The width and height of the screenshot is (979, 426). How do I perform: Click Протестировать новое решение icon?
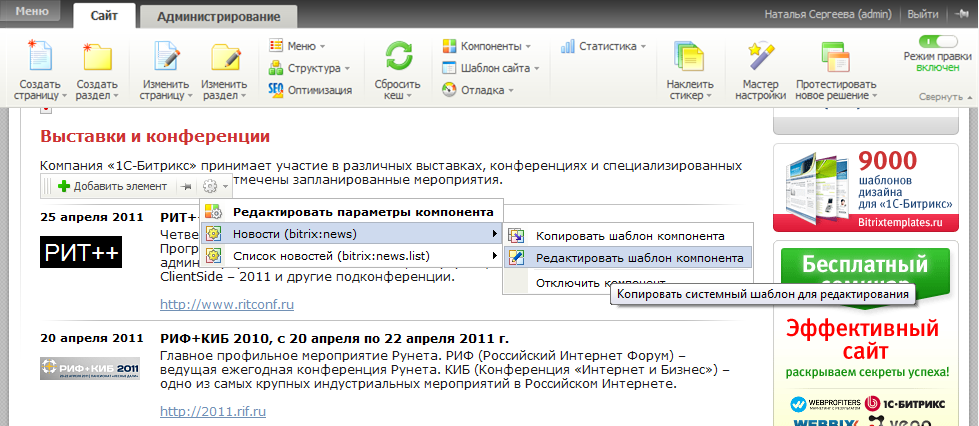coord(835,57)
